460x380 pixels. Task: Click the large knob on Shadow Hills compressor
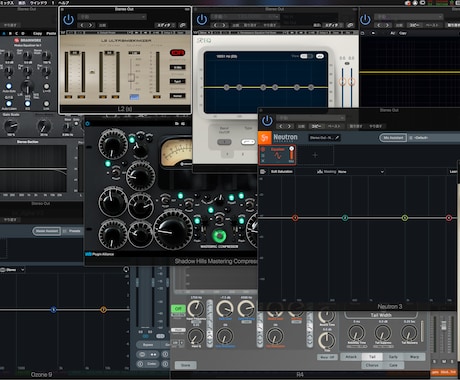click(173, 230)
